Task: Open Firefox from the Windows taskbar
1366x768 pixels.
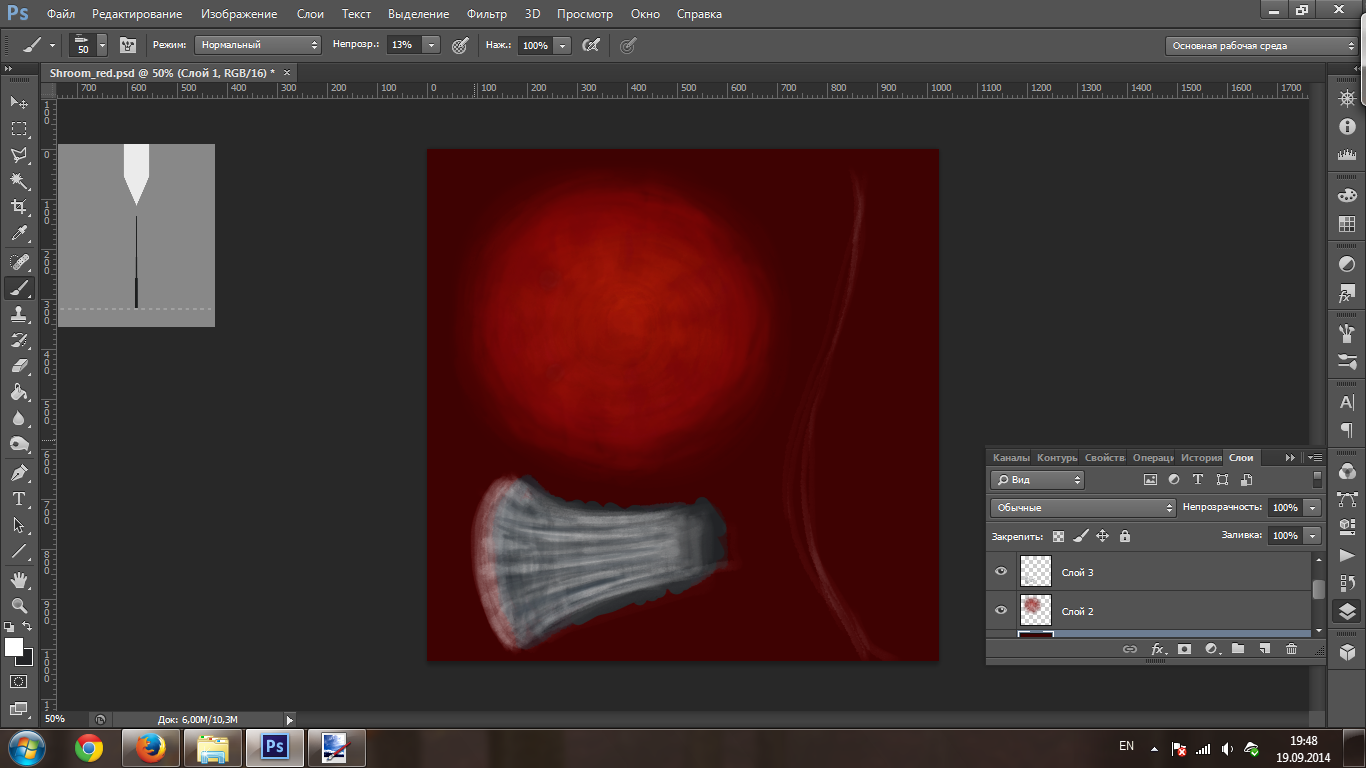Action: tap(151, 747)
